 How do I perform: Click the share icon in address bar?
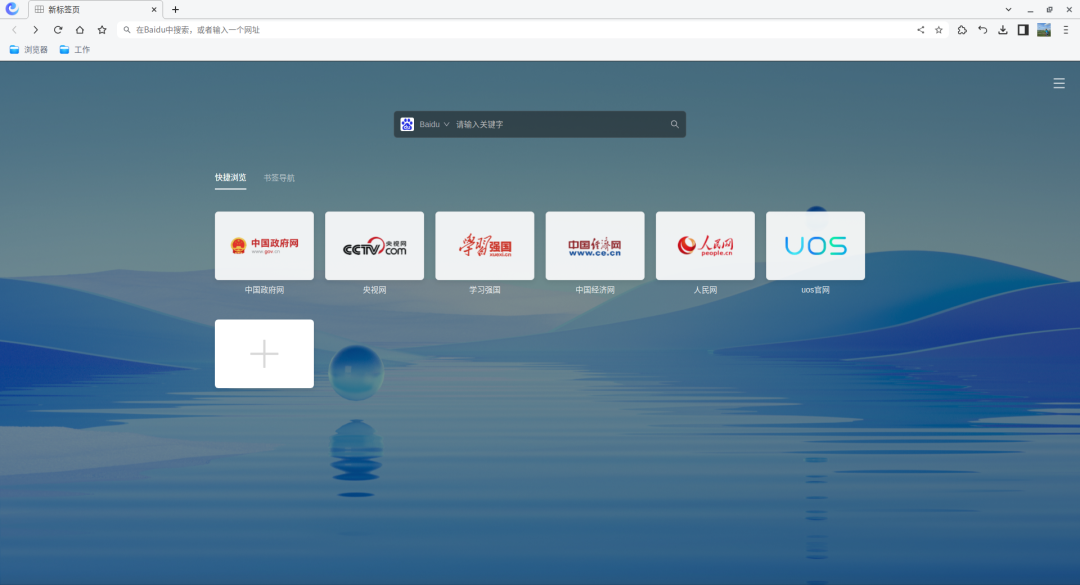[x=920, y=30]
